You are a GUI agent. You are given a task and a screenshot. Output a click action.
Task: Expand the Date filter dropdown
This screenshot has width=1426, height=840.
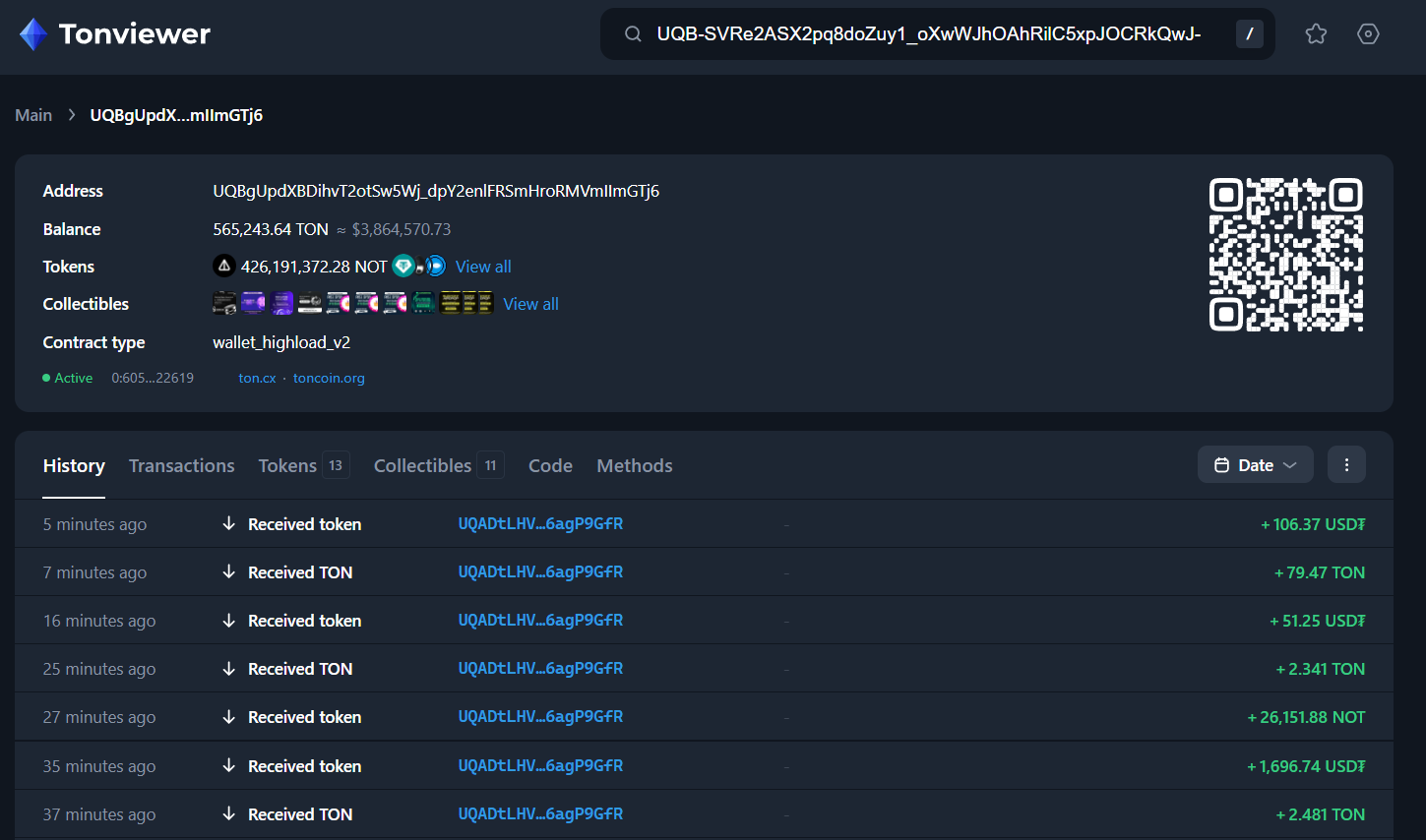1255,465
